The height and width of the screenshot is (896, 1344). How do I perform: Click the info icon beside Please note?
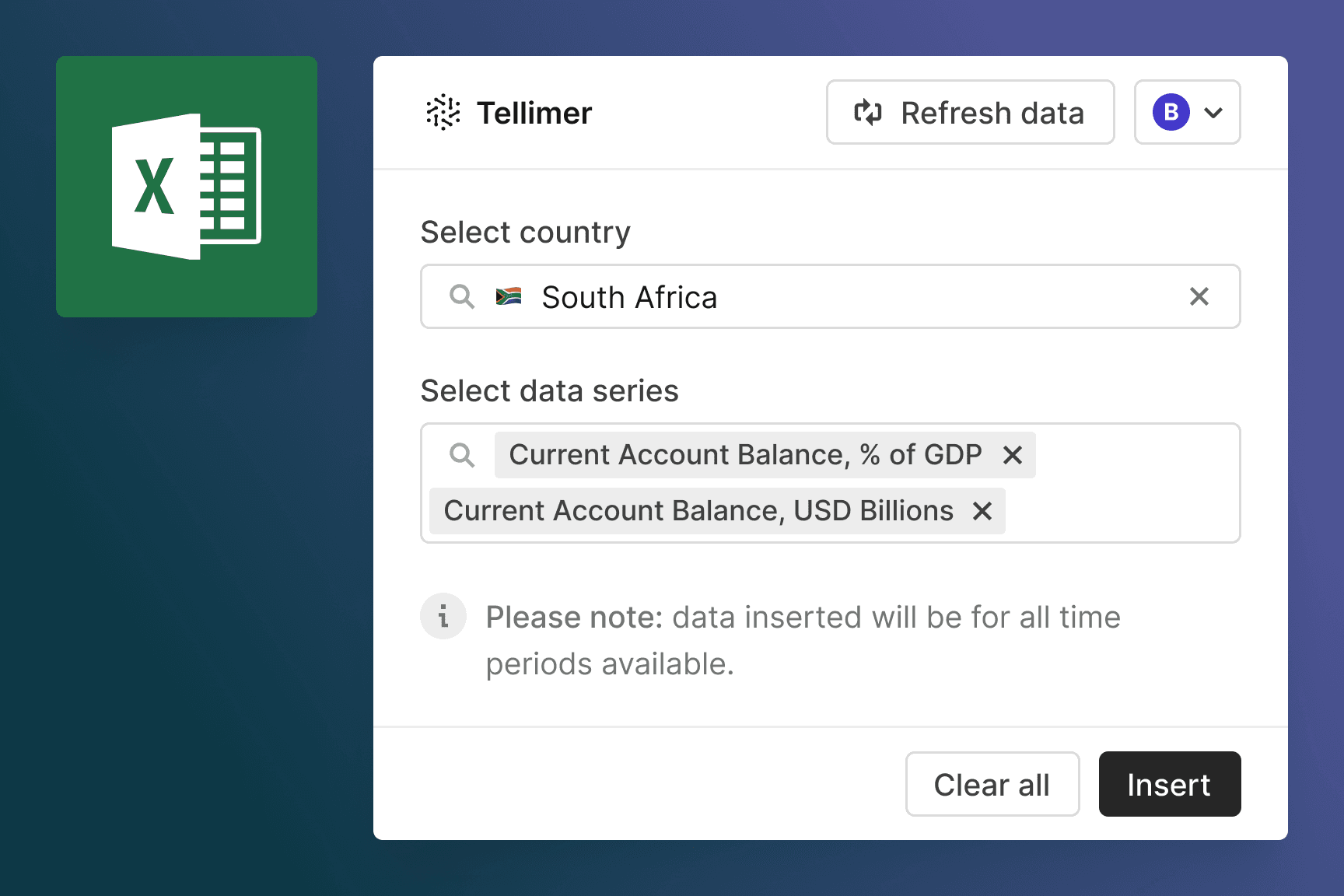click(x=443, y=616)
